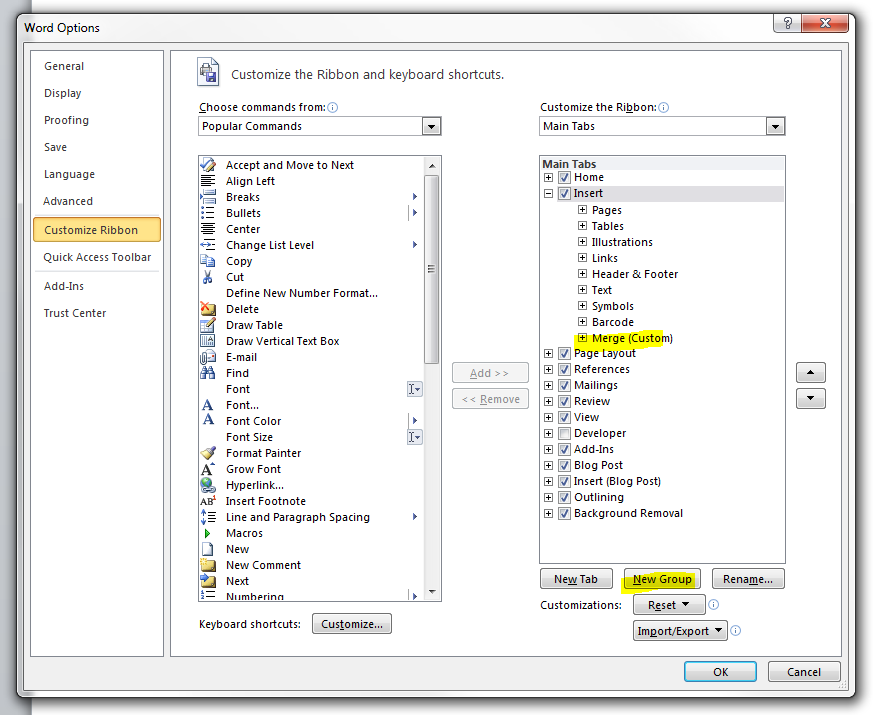Expand the Home tab node

click(548, 177)
